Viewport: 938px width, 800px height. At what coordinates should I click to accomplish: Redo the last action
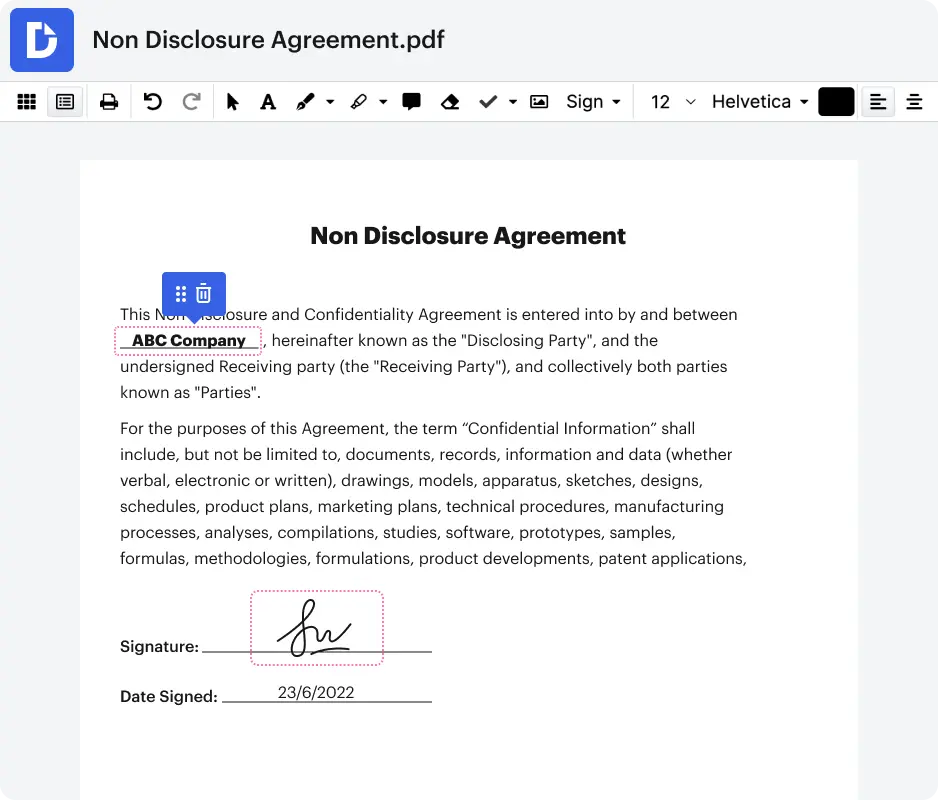point(192,102)
